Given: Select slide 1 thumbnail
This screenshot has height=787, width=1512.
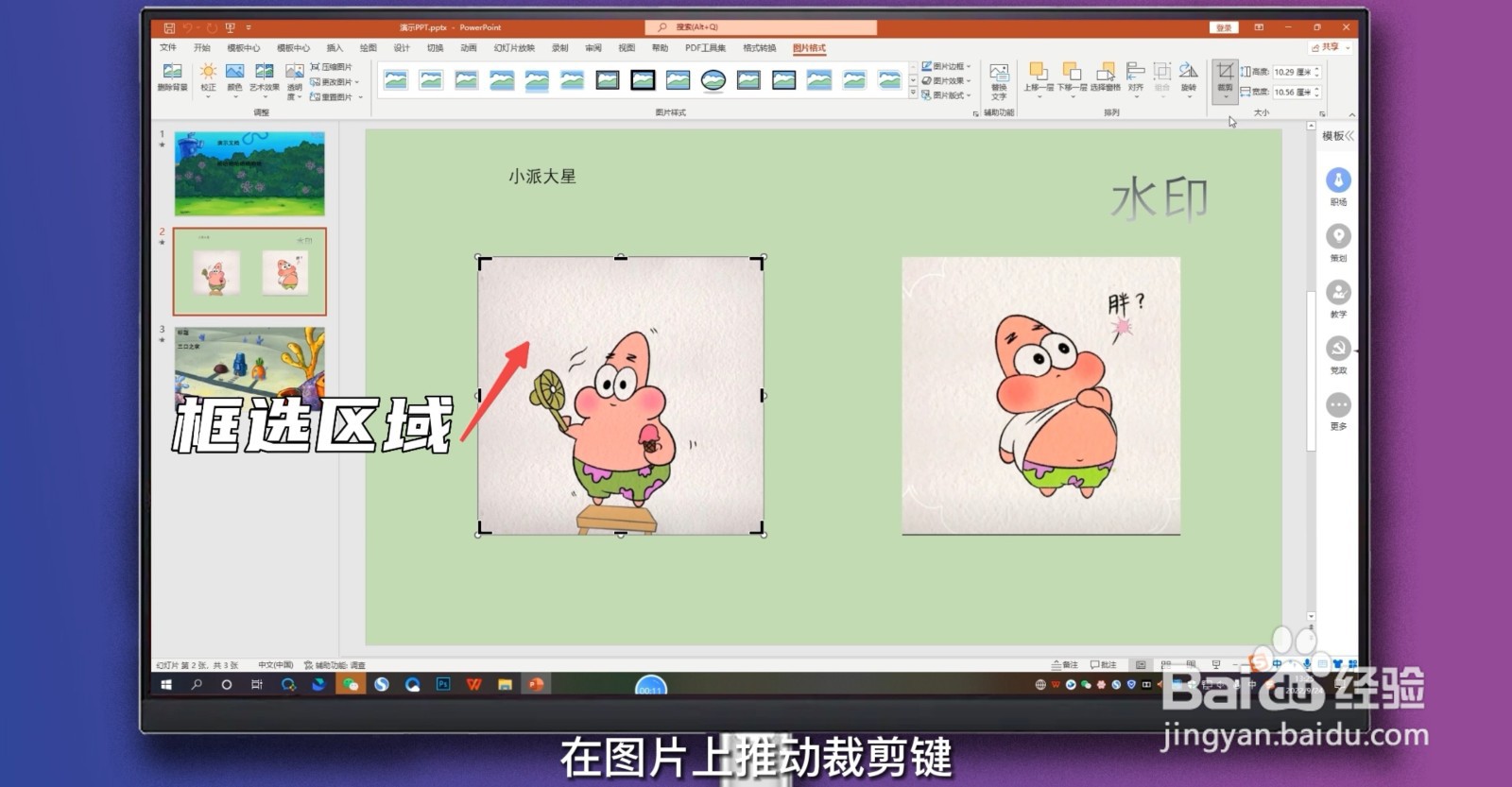Looking at the screenshot, I should tap(249, 174).
